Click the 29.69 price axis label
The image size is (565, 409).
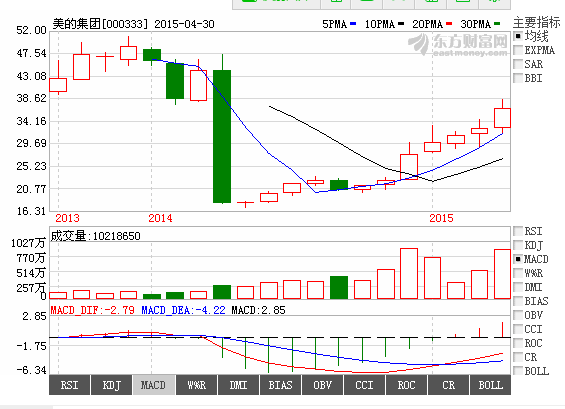(31, 143)
